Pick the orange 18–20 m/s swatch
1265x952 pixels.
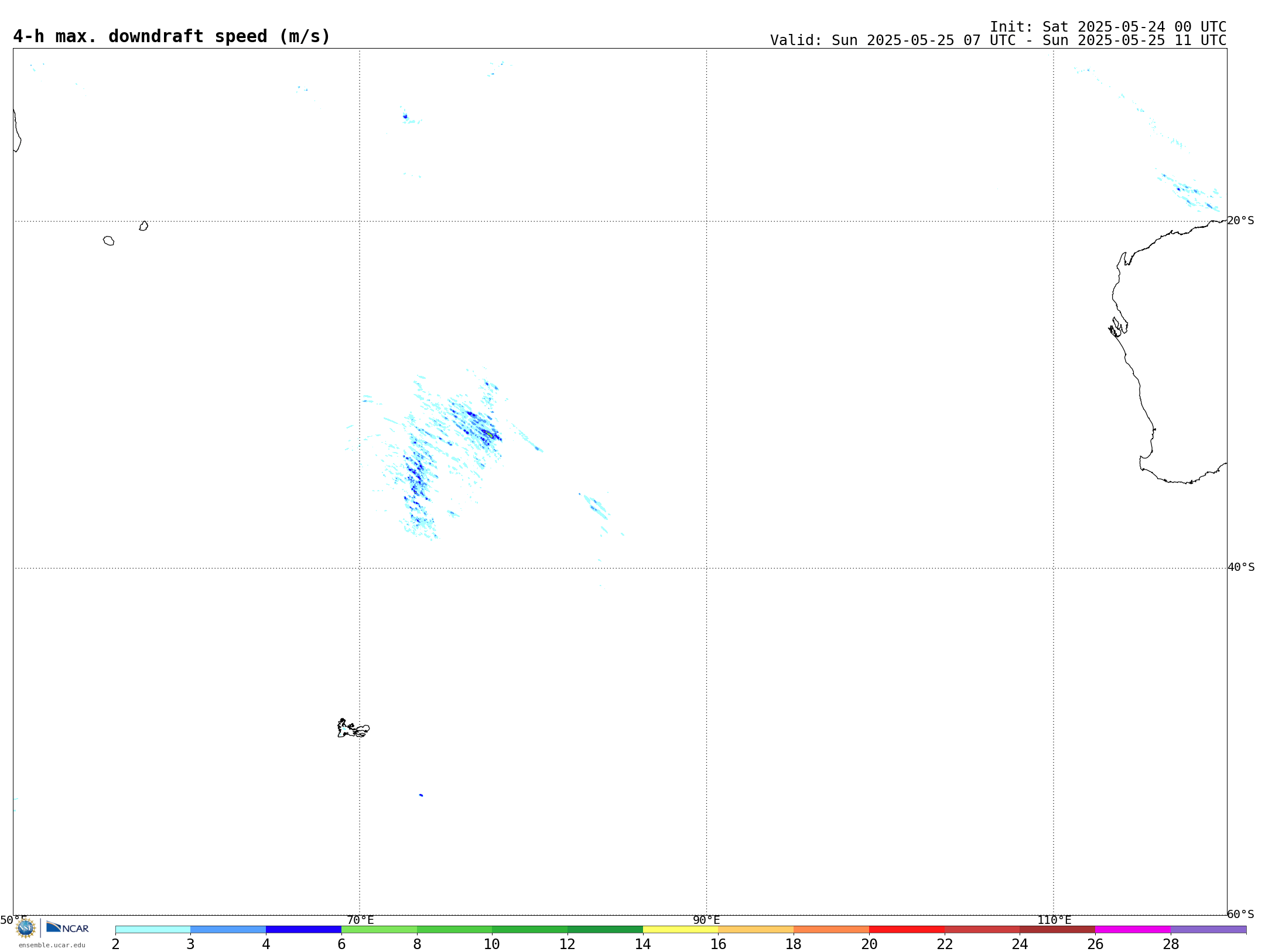pyautogui.click(x=832, y=930)
